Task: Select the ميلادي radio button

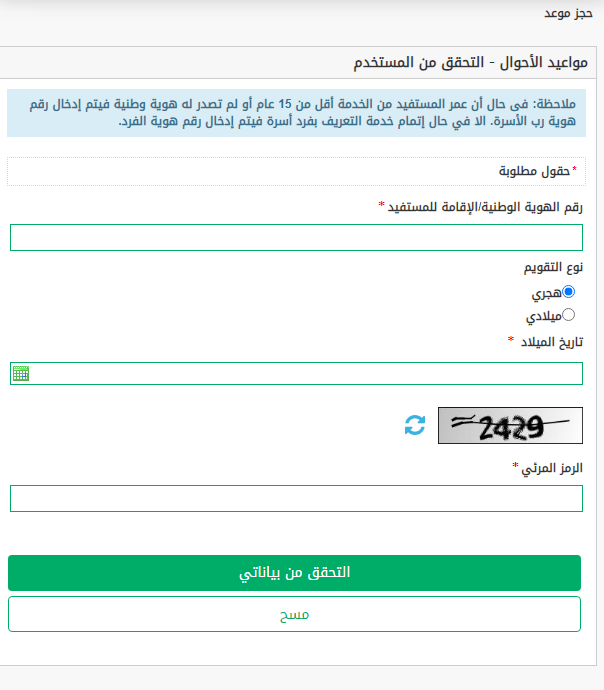Action: click(x=568, y=315)
